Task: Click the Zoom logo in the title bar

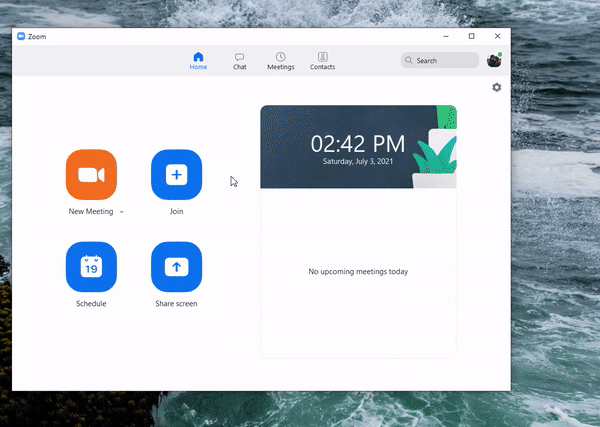Action: point(21,36)
